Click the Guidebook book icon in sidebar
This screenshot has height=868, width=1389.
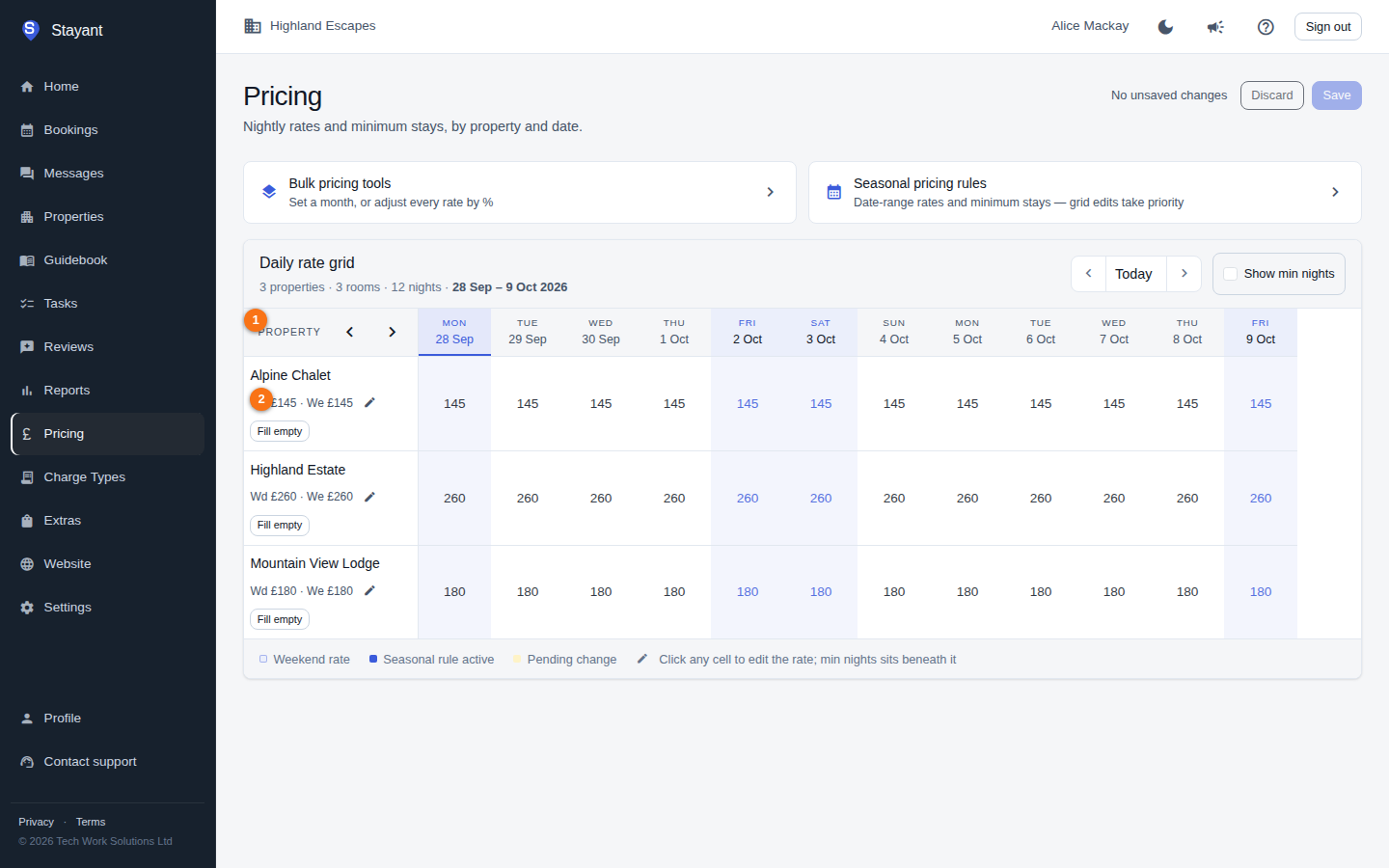tap(27, 260)
